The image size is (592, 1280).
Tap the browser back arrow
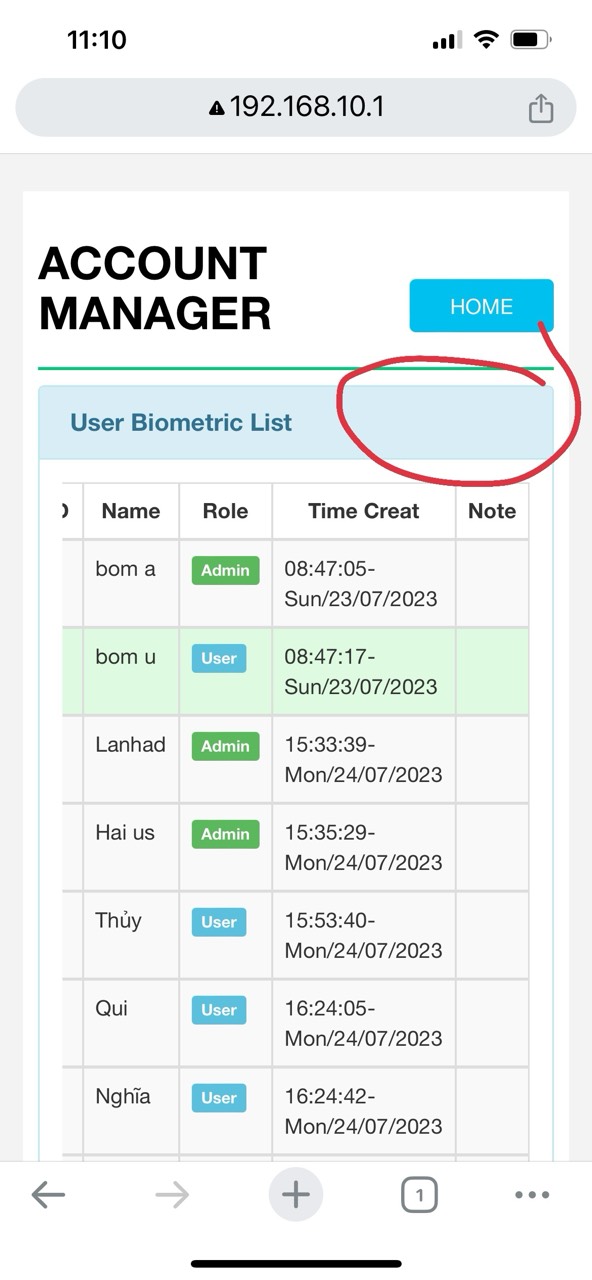pyautogui.click(x=48, y=1194)
